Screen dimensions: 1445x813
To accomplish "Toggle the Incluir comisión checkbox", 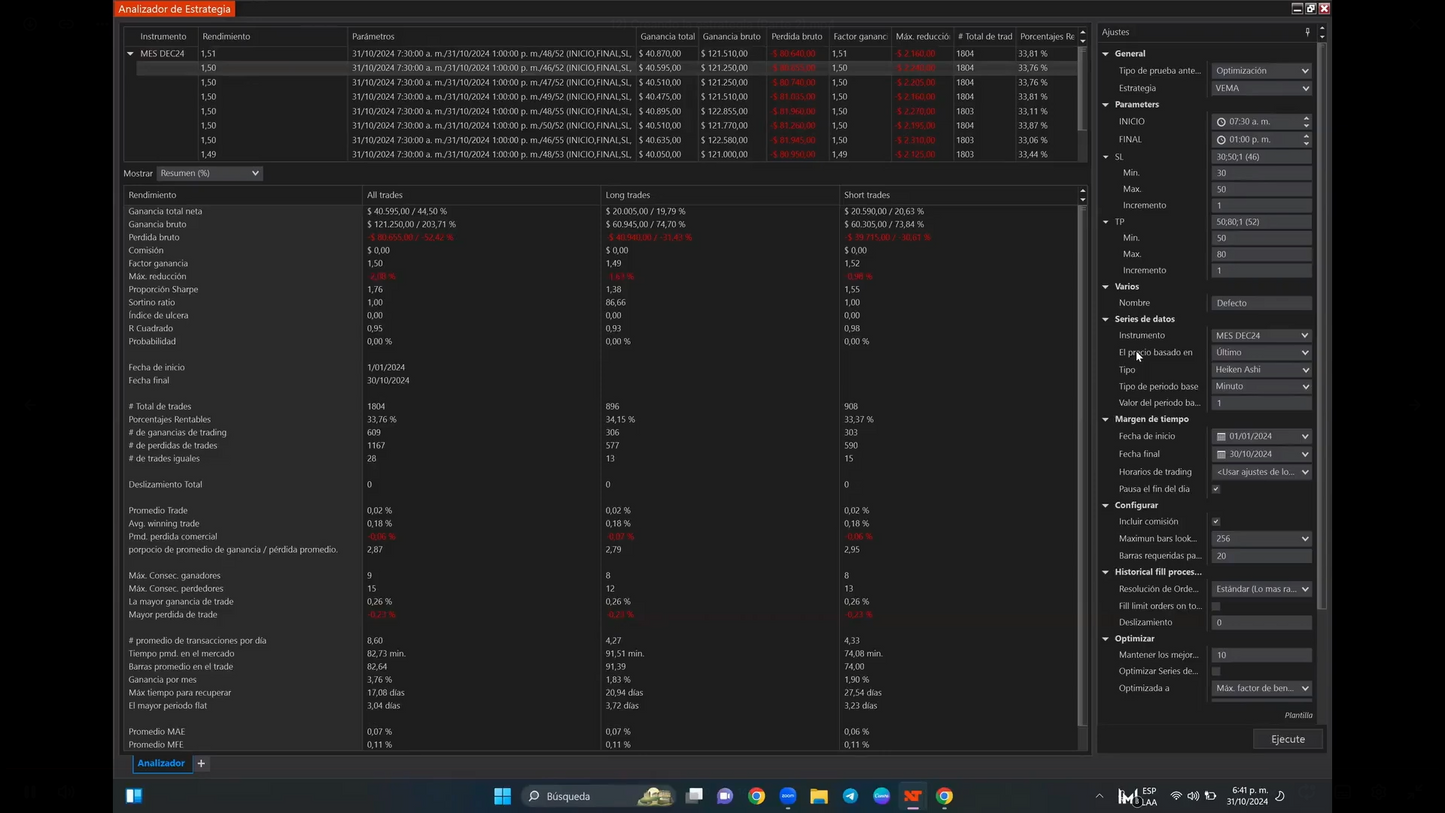I will [x=1216, y=522].
